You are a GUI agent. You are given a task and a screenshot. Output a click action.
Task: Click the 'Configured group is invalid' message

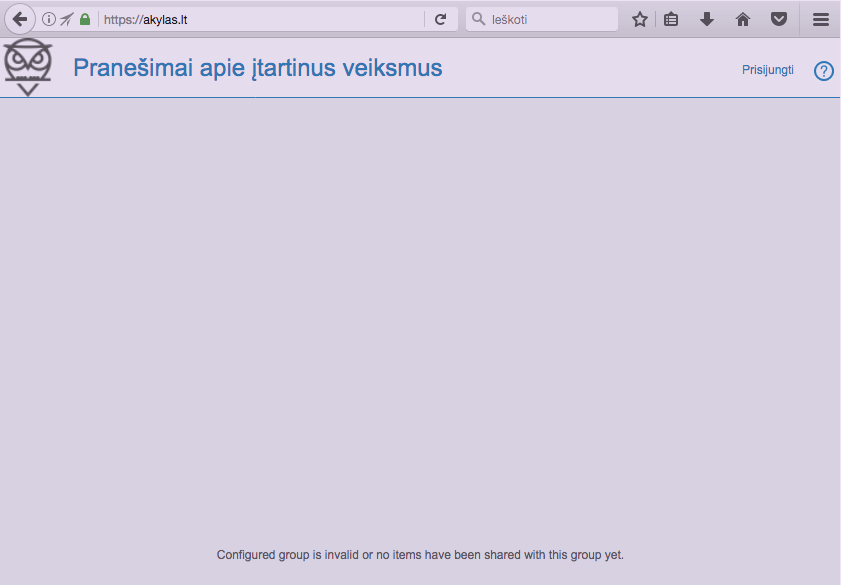click(x=420, y=554)
